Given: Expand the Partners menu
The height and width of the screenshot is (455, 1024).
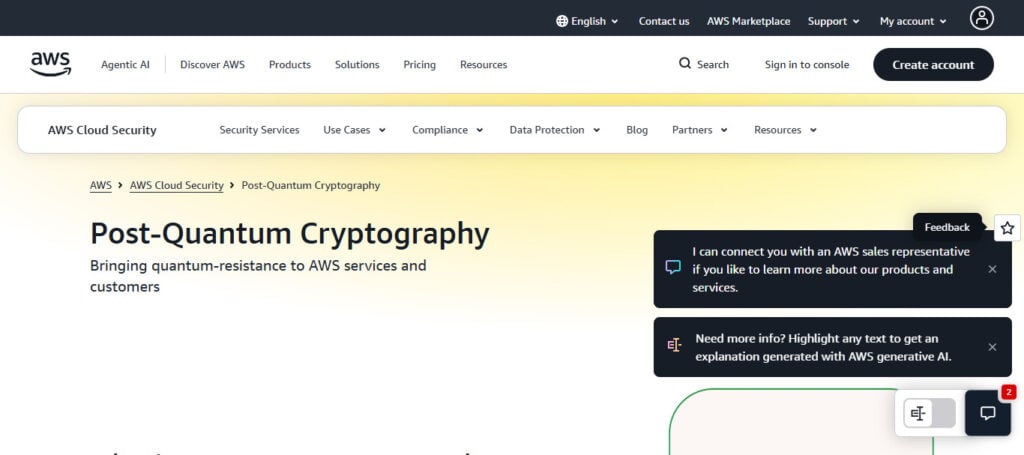Looking at the screenshot, I should 699,130.
